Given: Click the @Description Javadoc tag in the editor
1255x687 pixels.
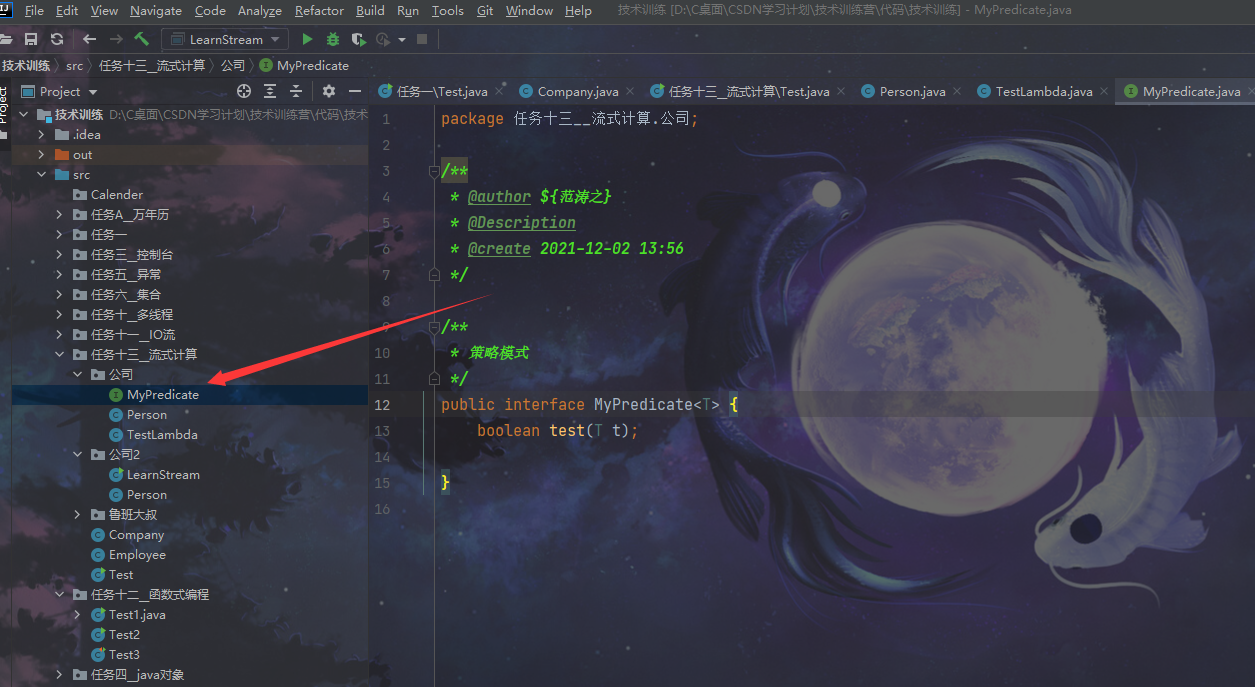Looking at the screenshot, I should pyautogui.click(x=522, y=223).
